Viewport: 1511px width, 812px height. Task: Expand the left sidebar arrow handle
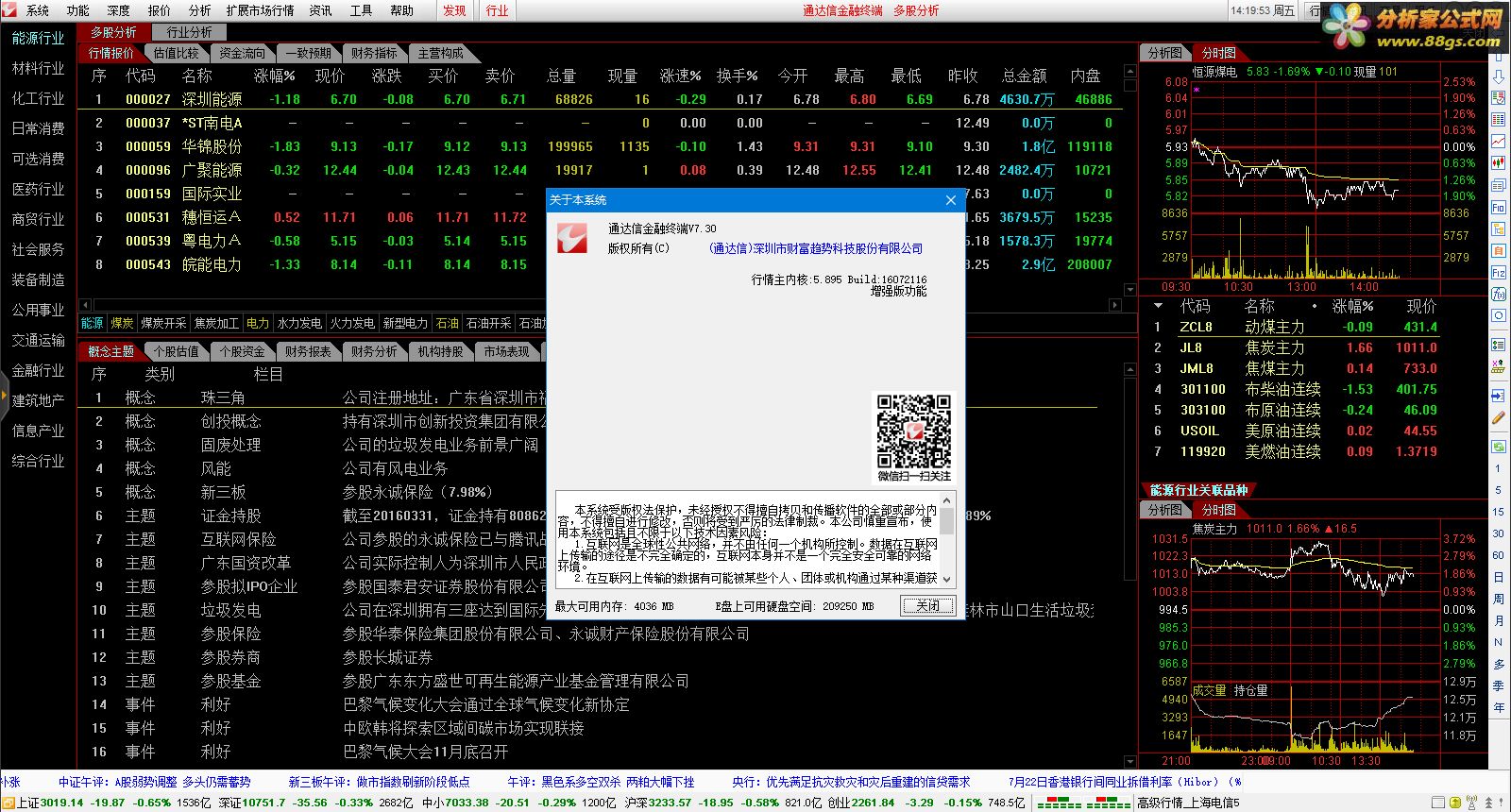click(x=4, y=397)
